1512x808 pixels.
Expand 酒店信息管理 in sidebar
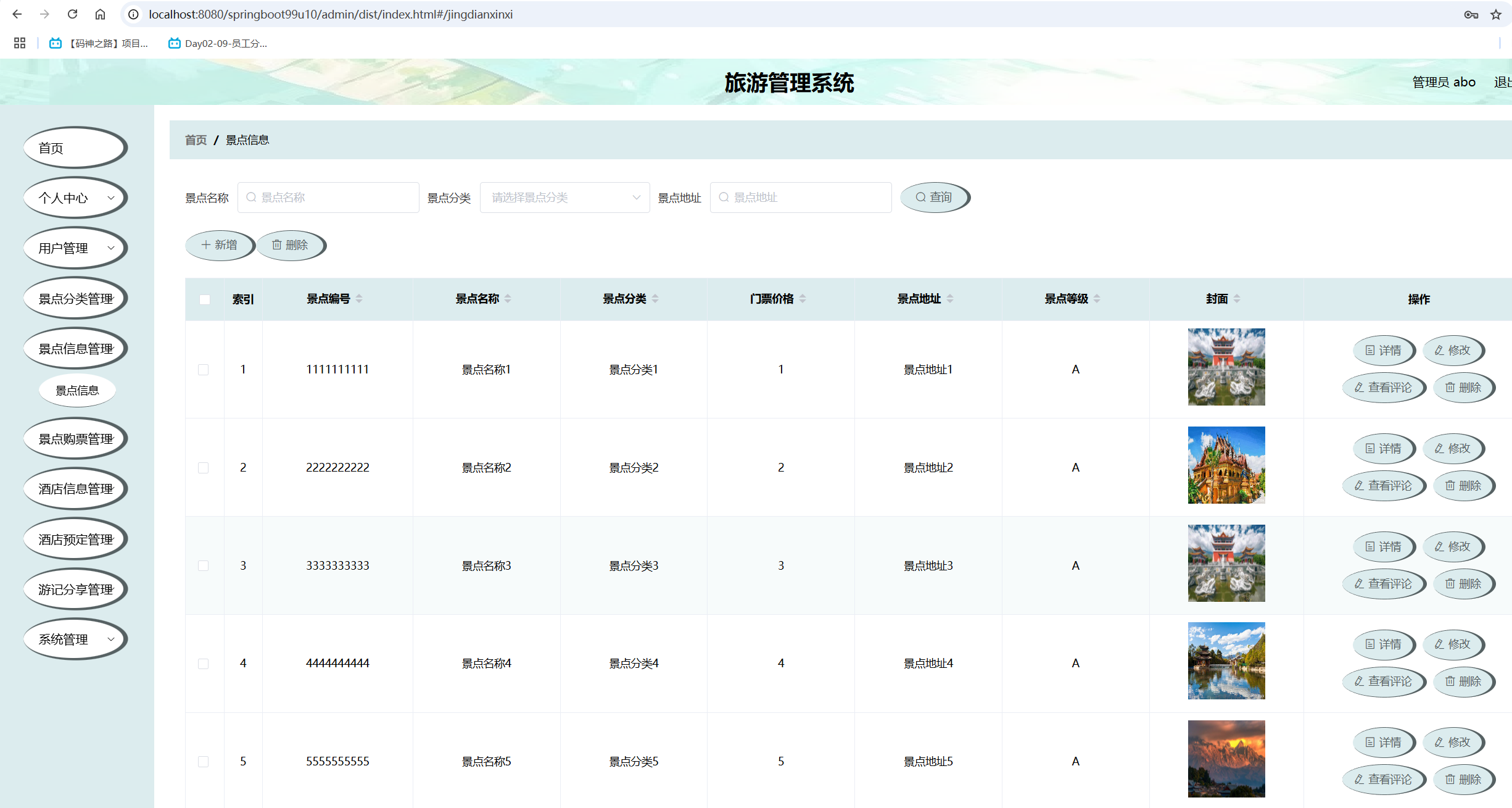click(75, 489)
